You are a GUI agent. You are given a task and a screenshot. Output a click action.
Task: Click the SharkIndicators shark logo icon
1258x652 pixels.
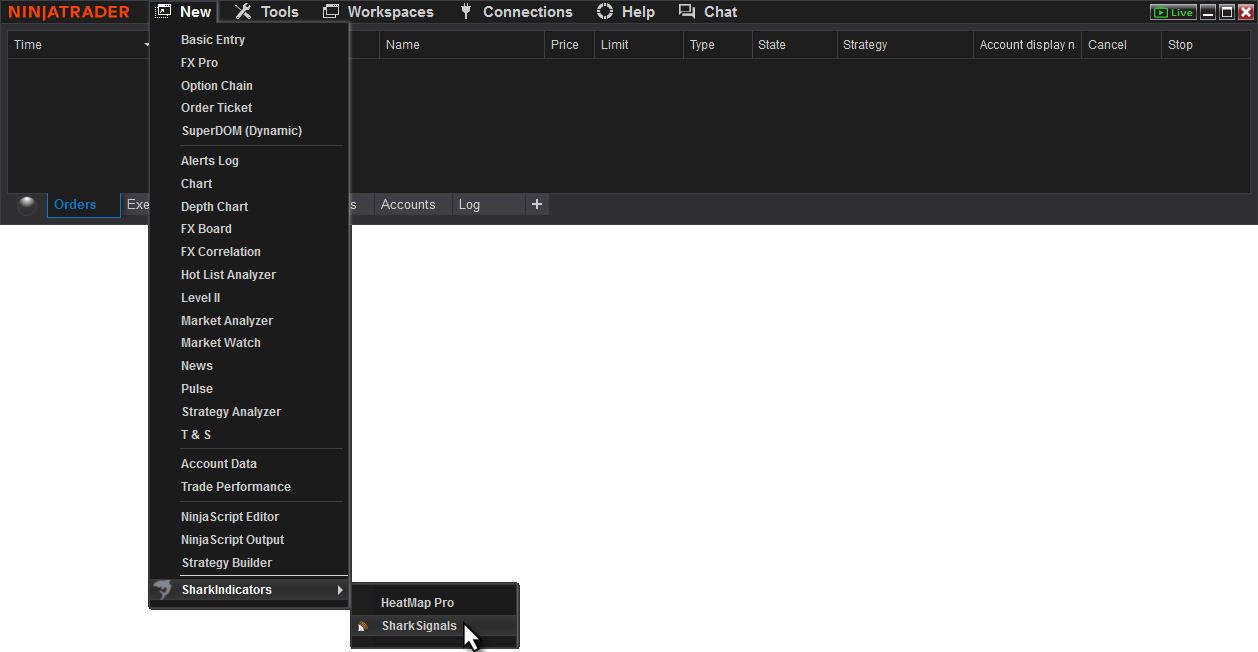coord(163,590)
